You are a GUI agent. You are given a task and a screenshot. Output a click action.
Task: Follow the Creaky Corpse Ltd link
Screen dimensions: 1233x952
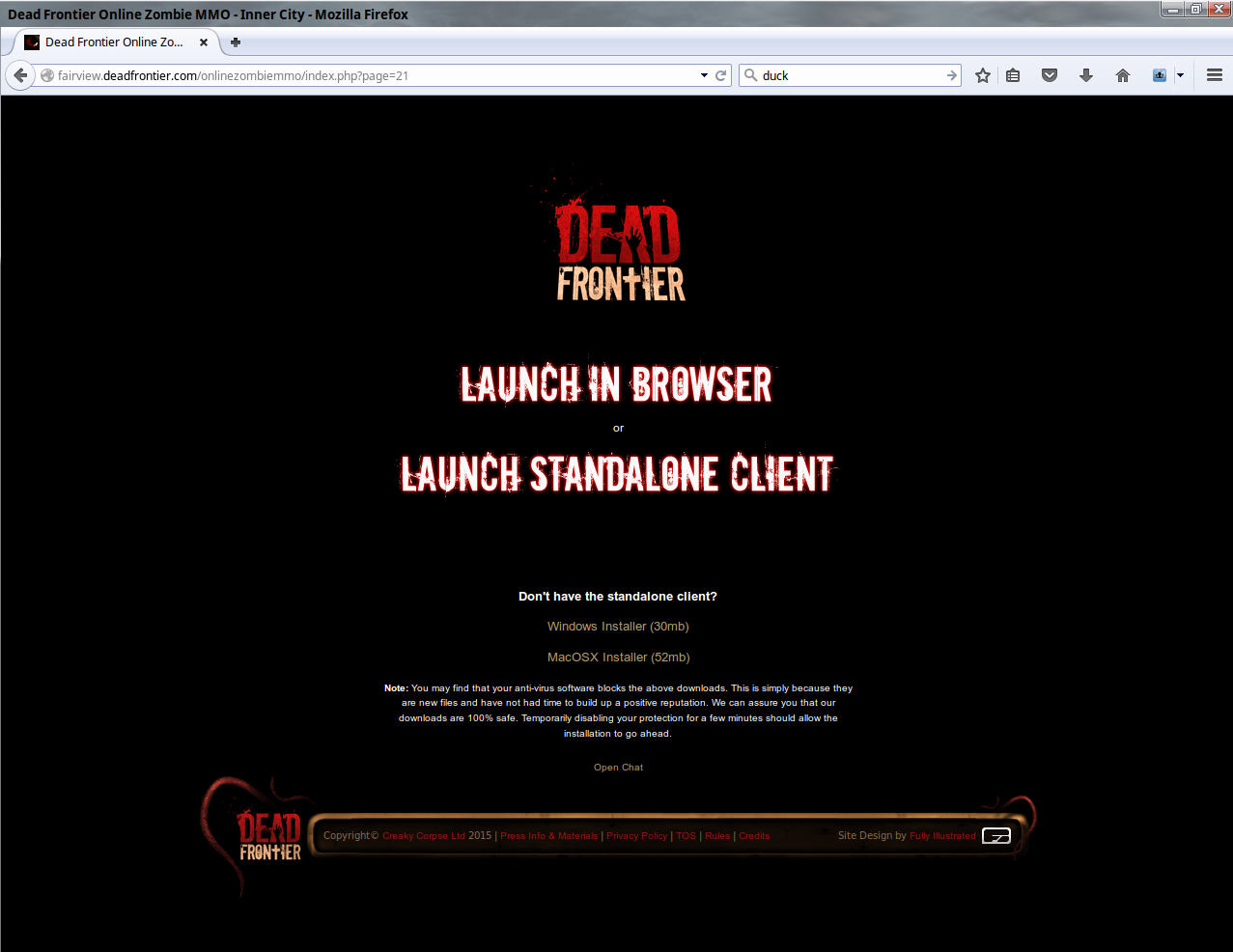click(x=424, y=836)
